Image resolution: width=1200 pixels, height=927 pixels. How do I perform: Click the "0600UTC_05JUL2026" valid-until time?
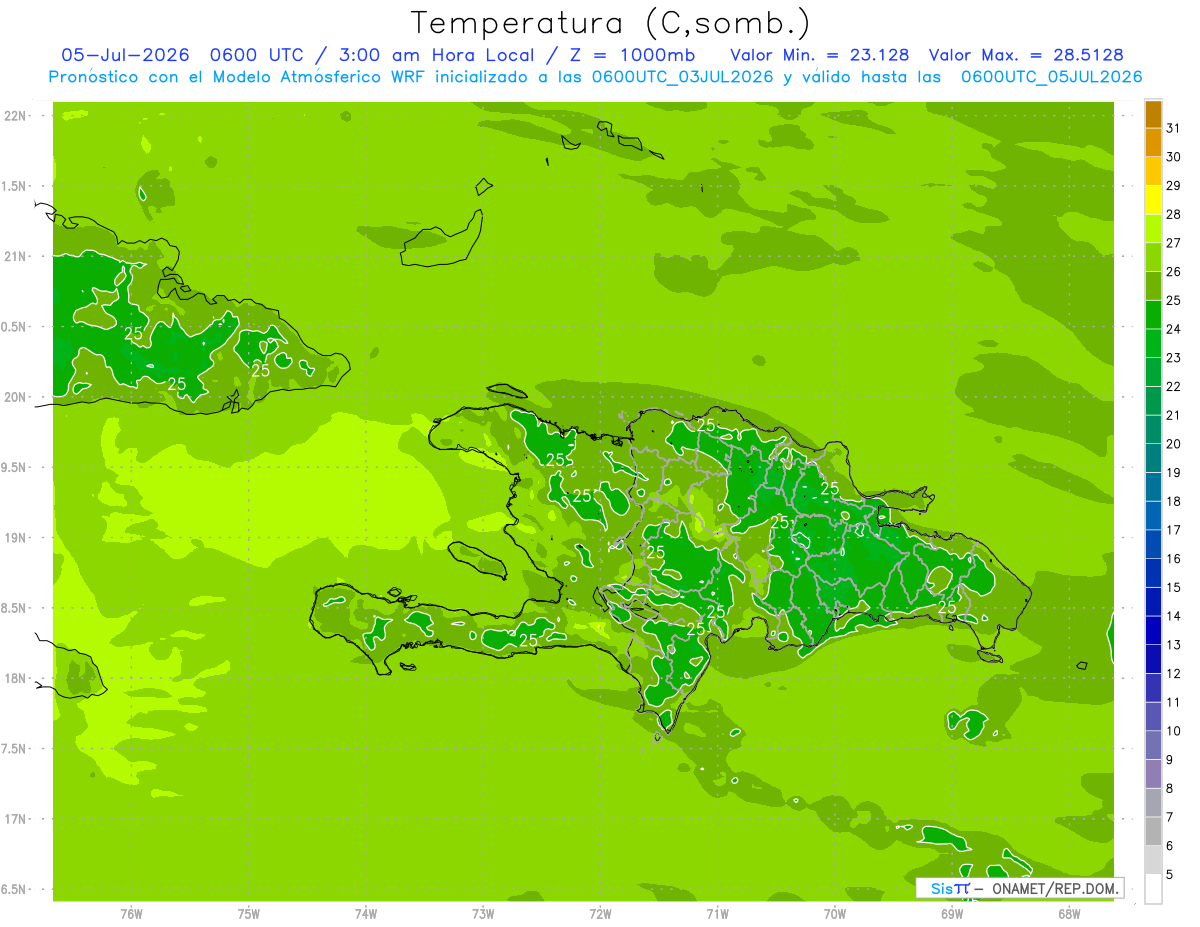1051,77
